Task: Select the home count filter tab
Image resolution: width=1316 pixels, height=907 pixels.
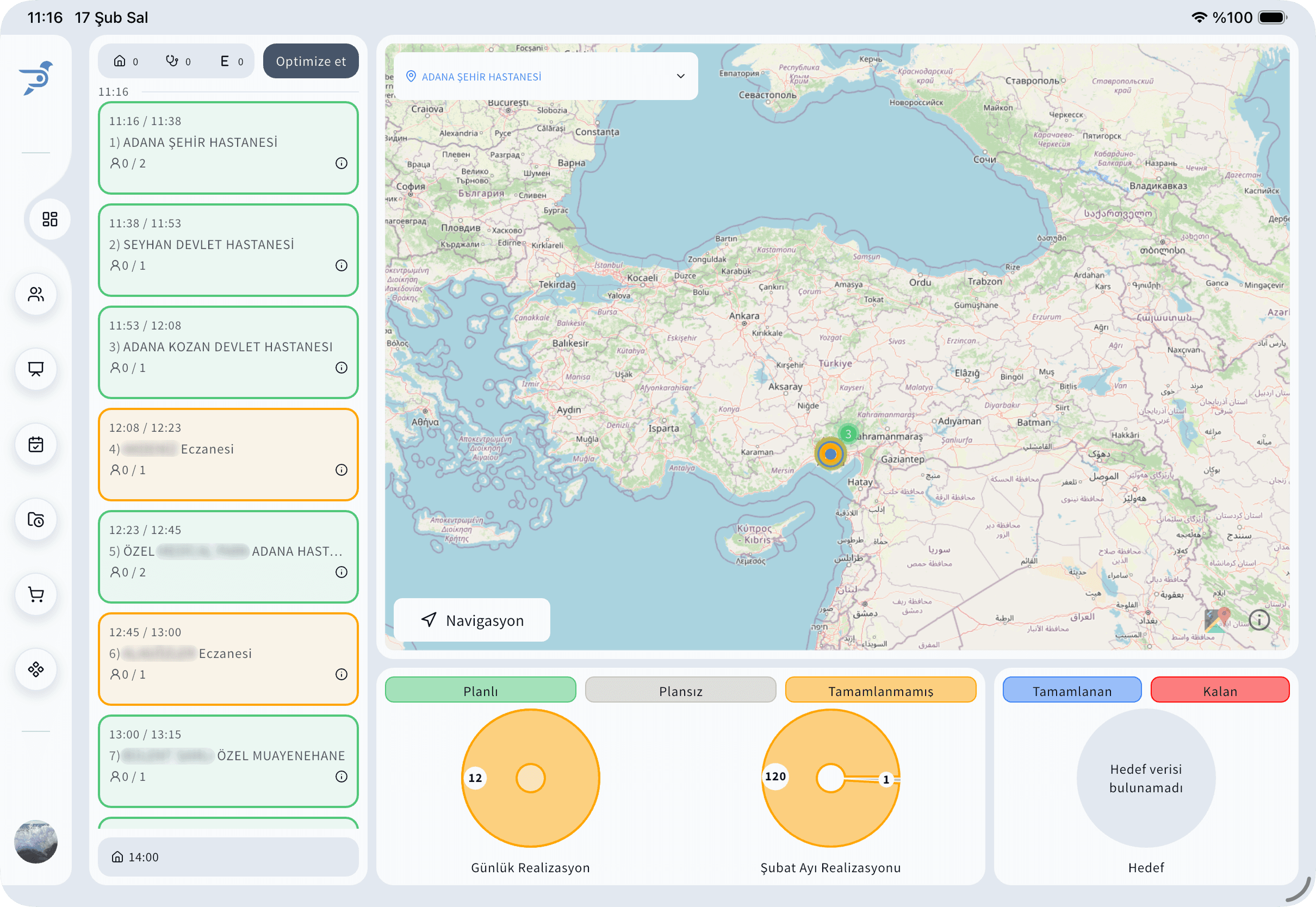Action: [x=126, y=61]
